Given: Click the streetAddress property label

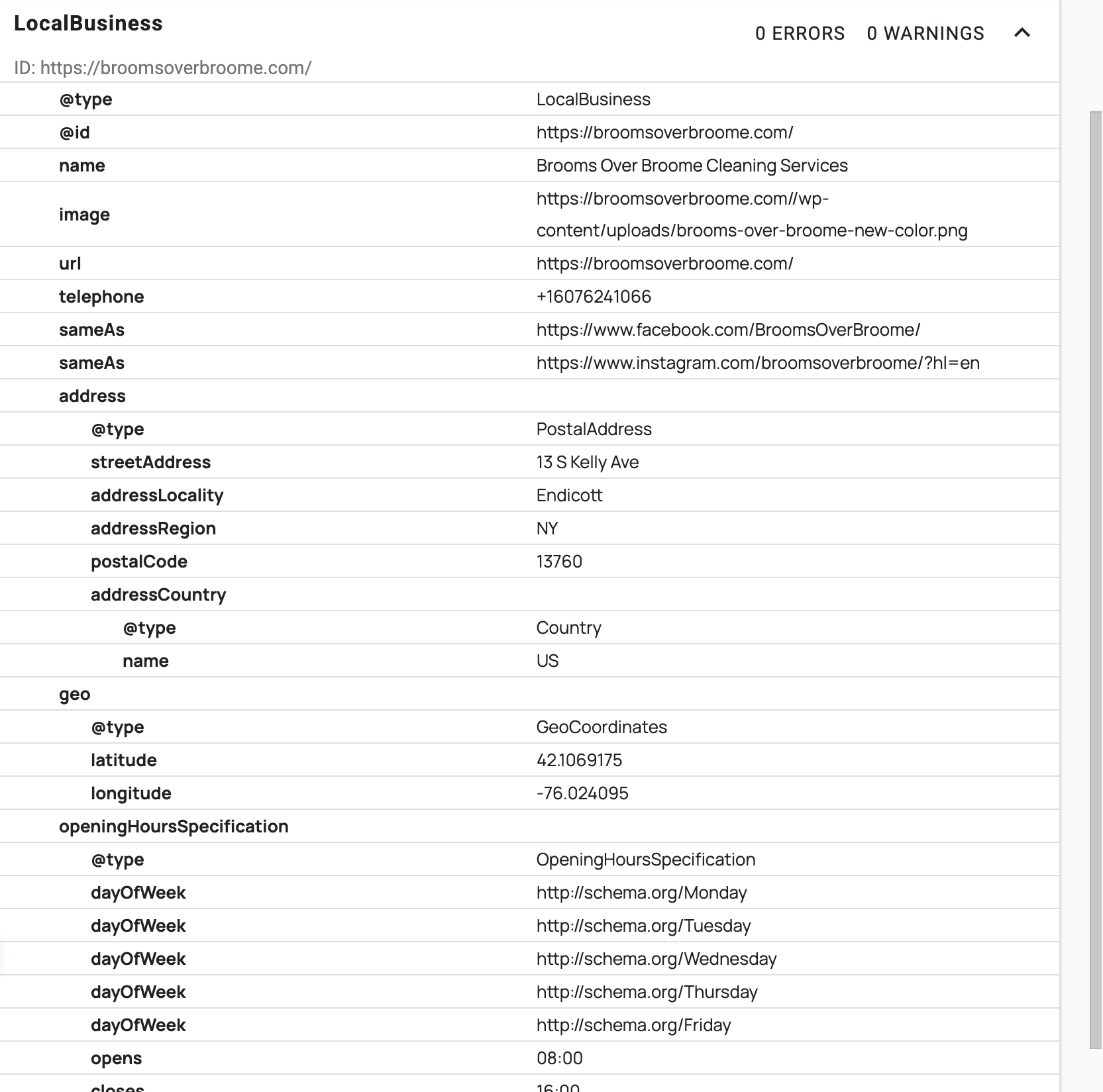Looking at the screenshot, I should (x=150, y=462).
